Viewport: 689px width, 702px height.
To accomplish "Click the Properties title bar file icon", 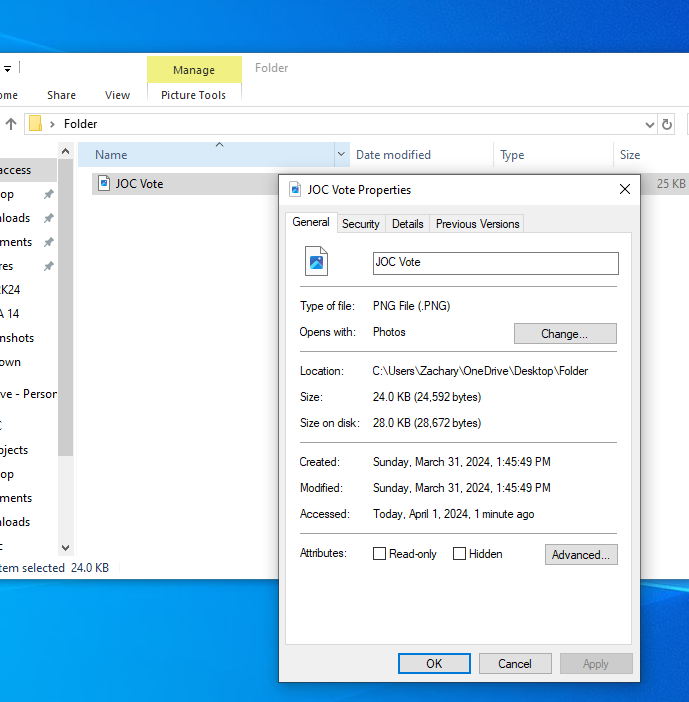I will point(295,189).
